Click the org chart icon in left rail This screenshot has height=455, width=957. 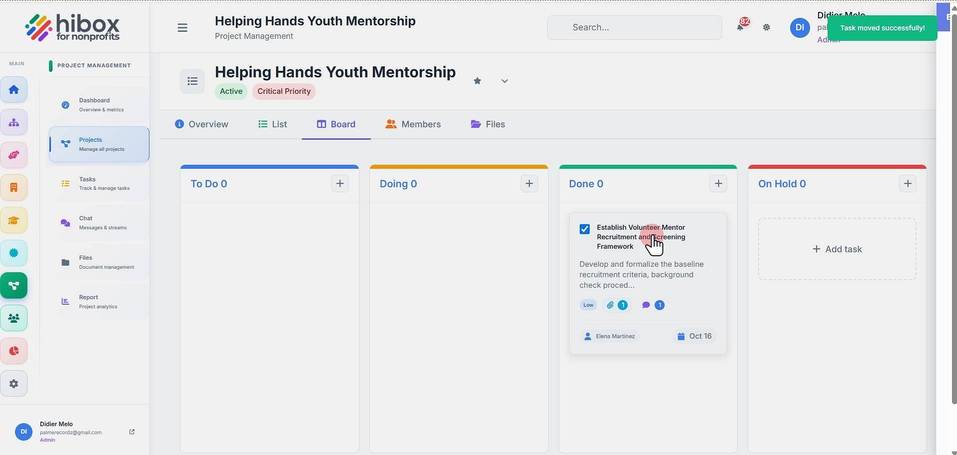(13, 122)
